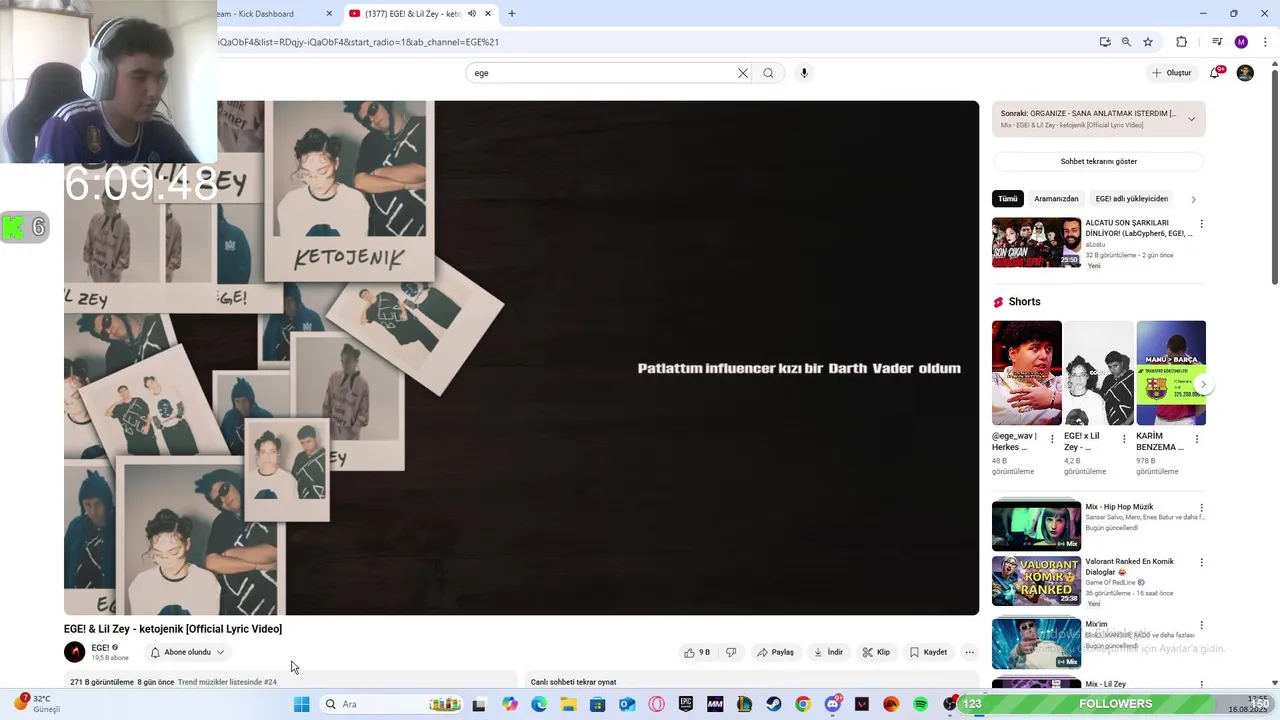Click the search magnifier button next to the search box

[x=768, y=73]
